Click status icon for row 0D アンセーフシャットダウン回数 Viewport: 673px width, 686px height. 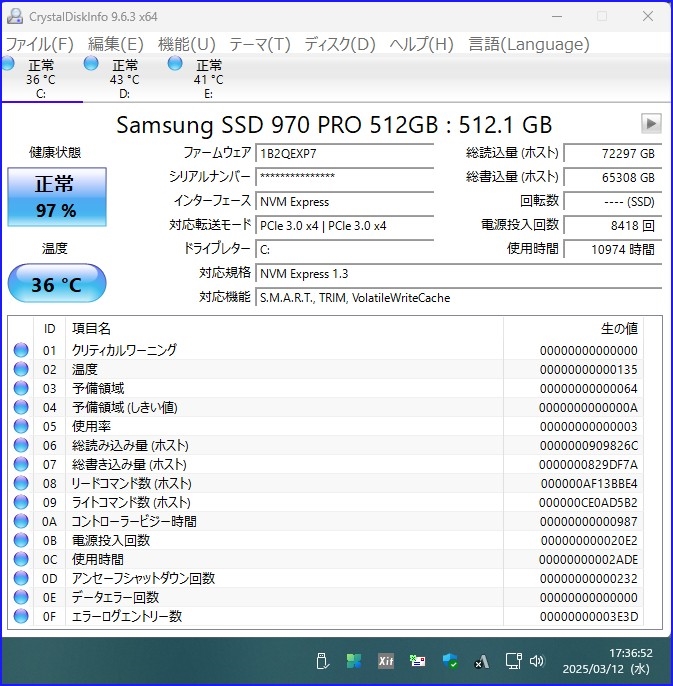pyautogui.click(x=21, y=578)
